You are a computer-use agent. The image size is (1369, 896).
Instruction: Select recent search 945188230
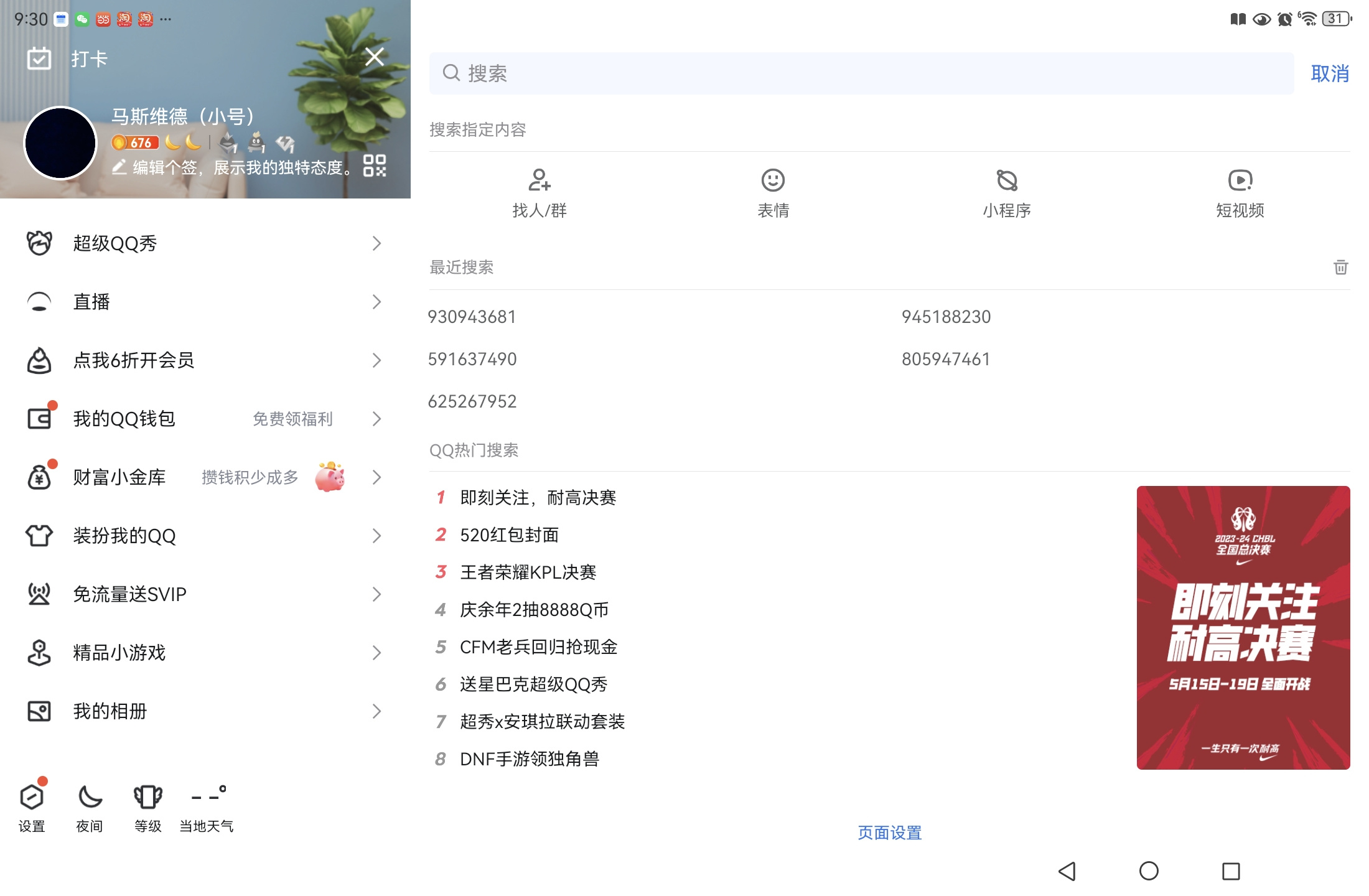click(x=946, y=317)
